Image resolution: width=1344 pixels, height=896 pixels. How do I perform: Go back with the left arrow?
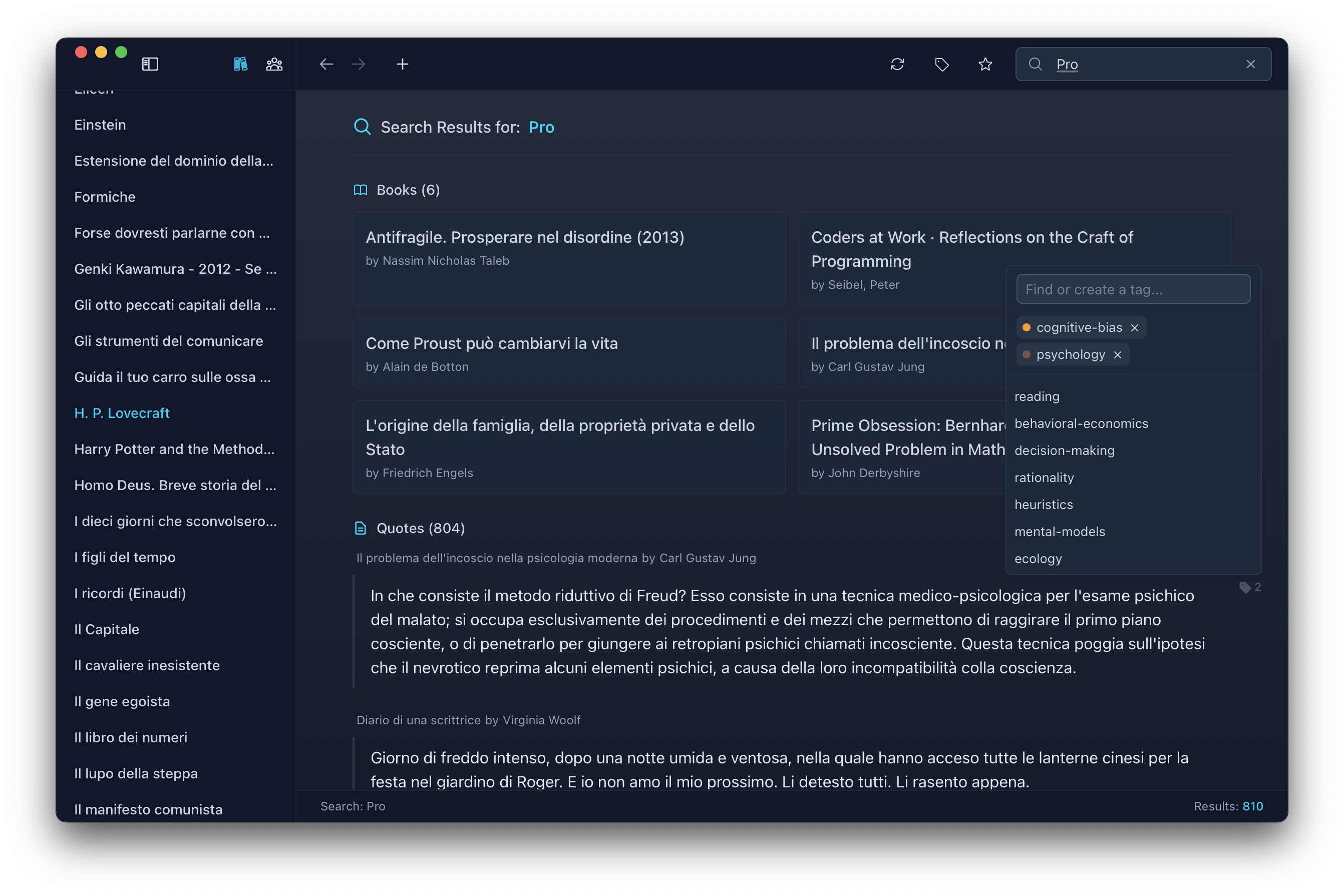coord(326,64)
